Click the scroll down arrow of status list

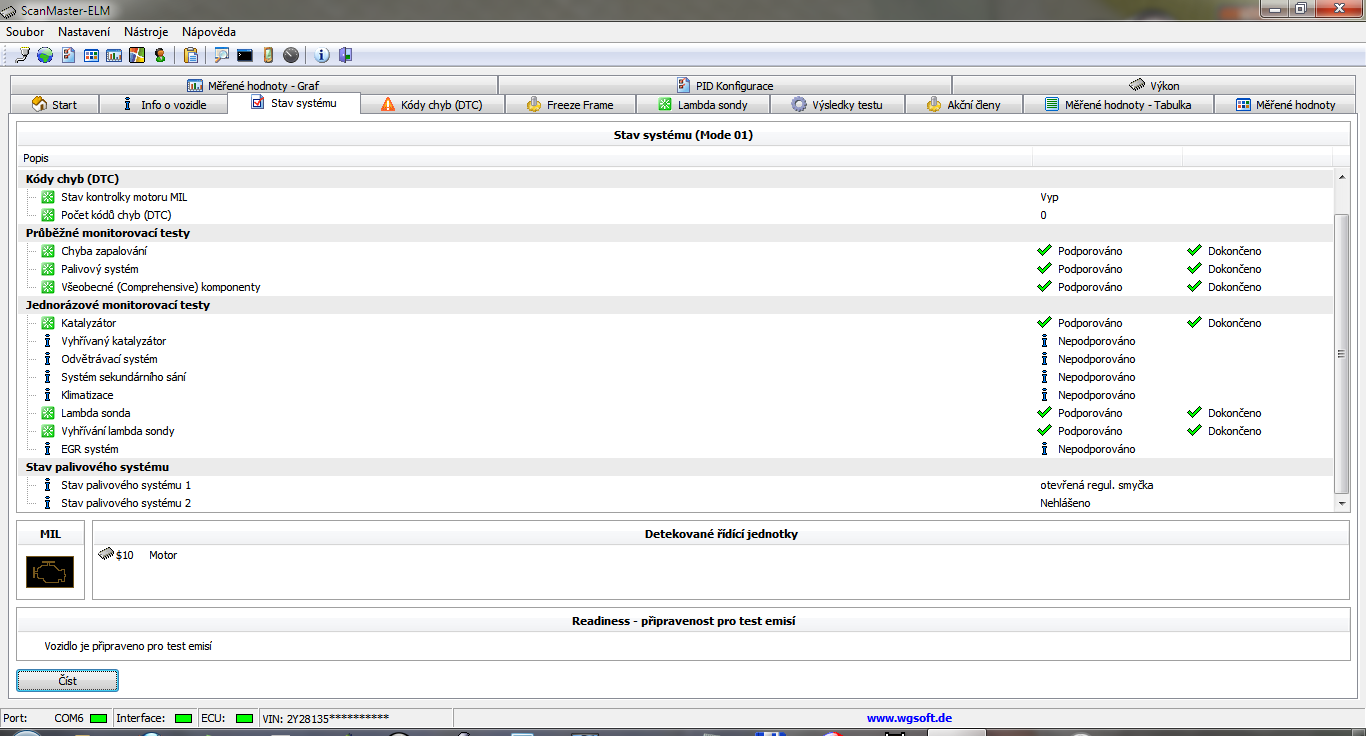coord(1342,504)
